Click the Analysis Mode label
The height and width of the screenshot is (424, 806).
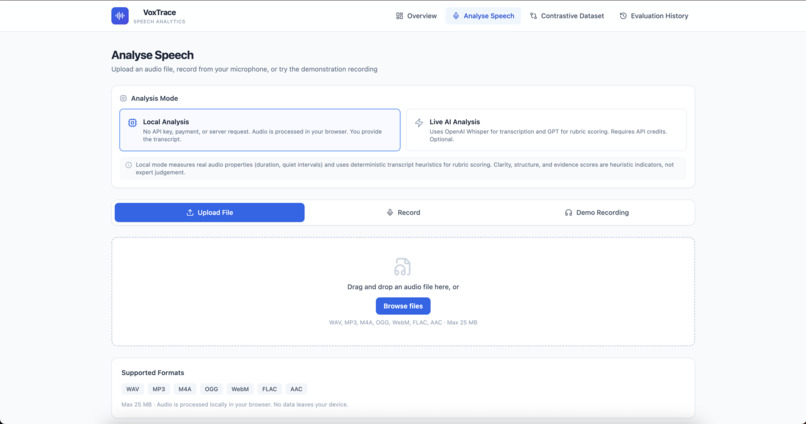(154, 98)
